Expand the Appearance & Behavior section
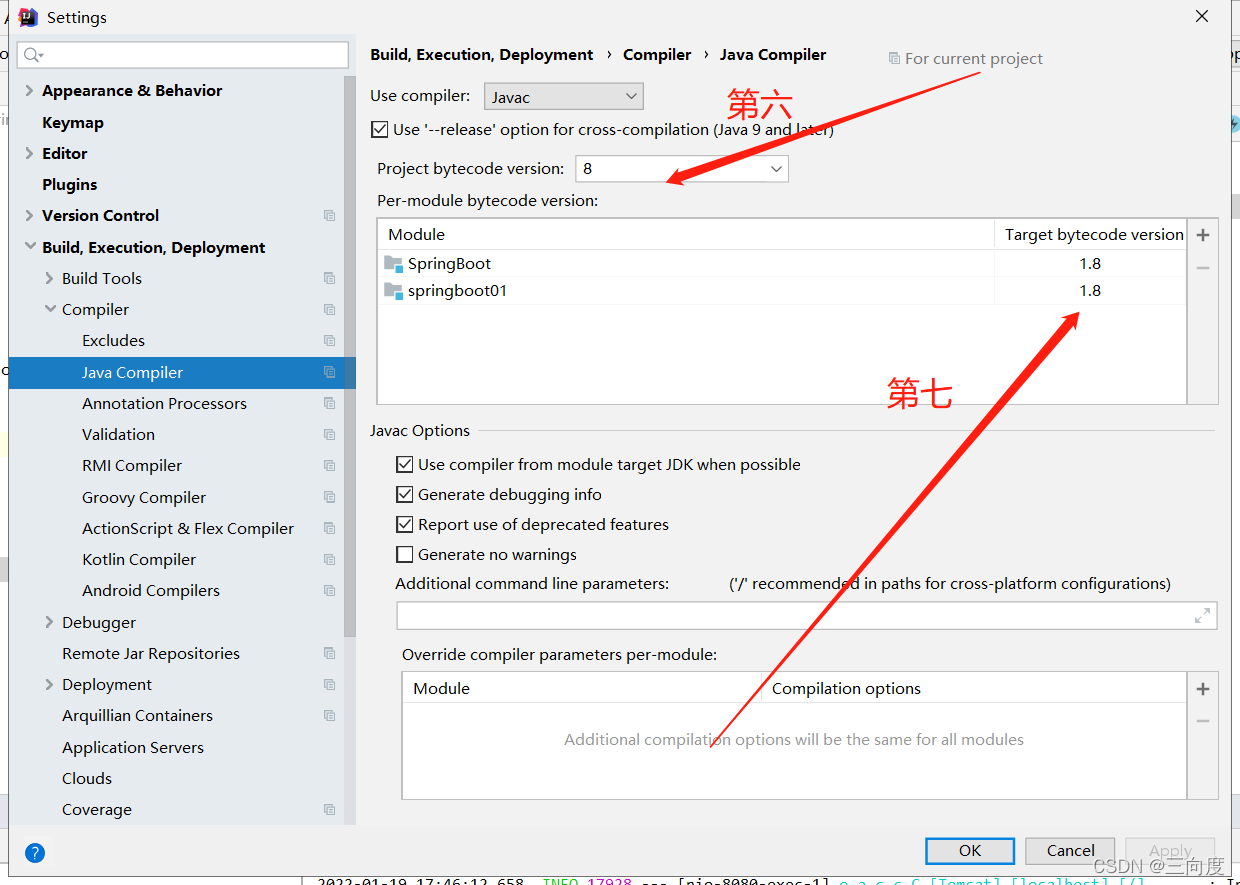 pyautogui.click(x=29, y=90)
